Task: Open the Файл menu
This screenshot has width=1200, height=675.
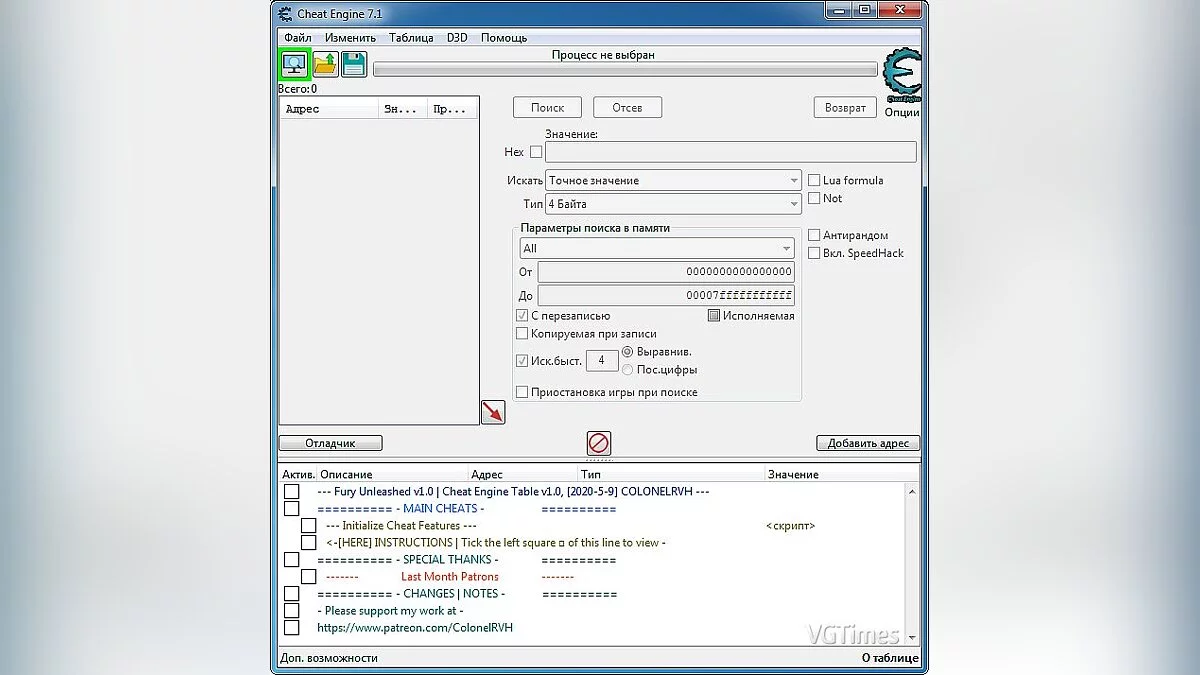Action: tap(296, 37)
